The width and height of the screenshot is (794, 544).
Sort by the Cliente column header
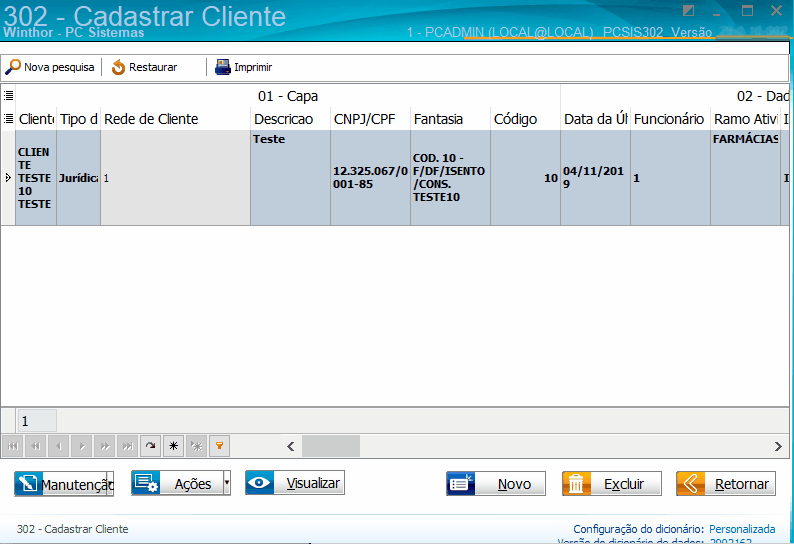(x=36, y=119)
